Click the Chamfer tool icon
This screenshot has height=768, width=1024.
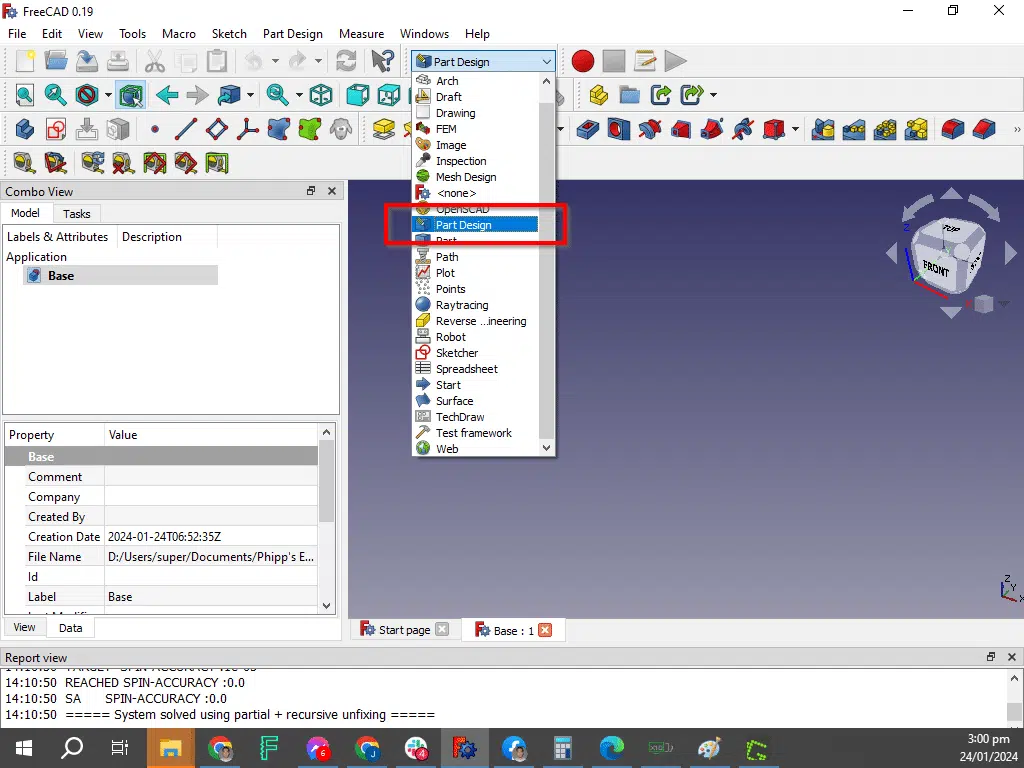point(984,129)
